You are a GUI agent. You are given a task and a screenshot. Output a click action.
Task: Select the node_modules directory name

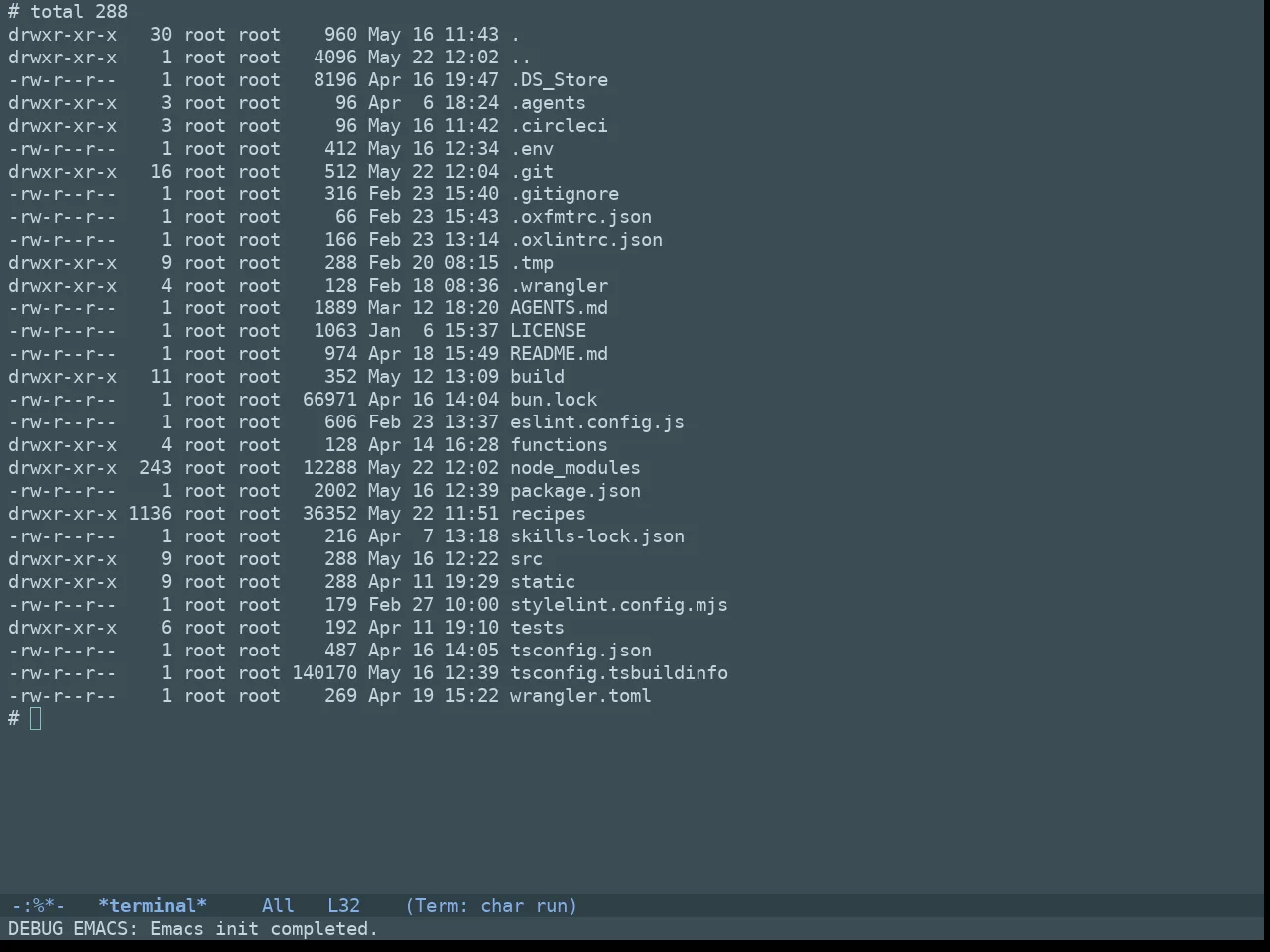[575, 468]
